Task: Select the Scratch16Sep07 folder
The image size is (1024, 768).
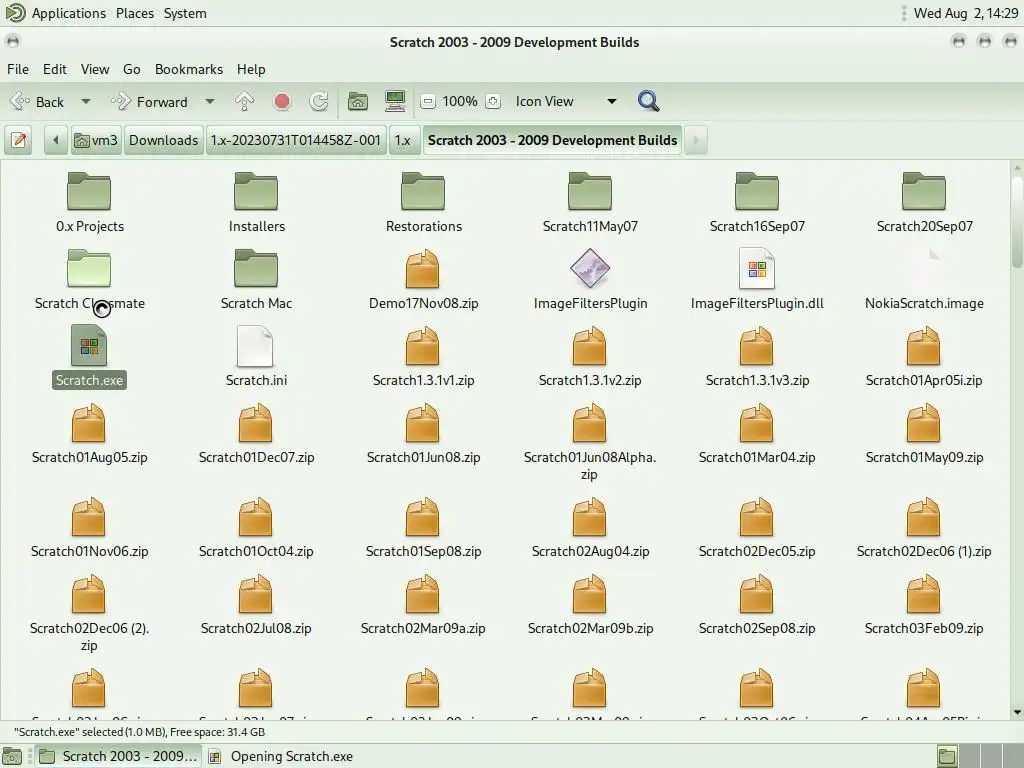Action: pos(757,202)
